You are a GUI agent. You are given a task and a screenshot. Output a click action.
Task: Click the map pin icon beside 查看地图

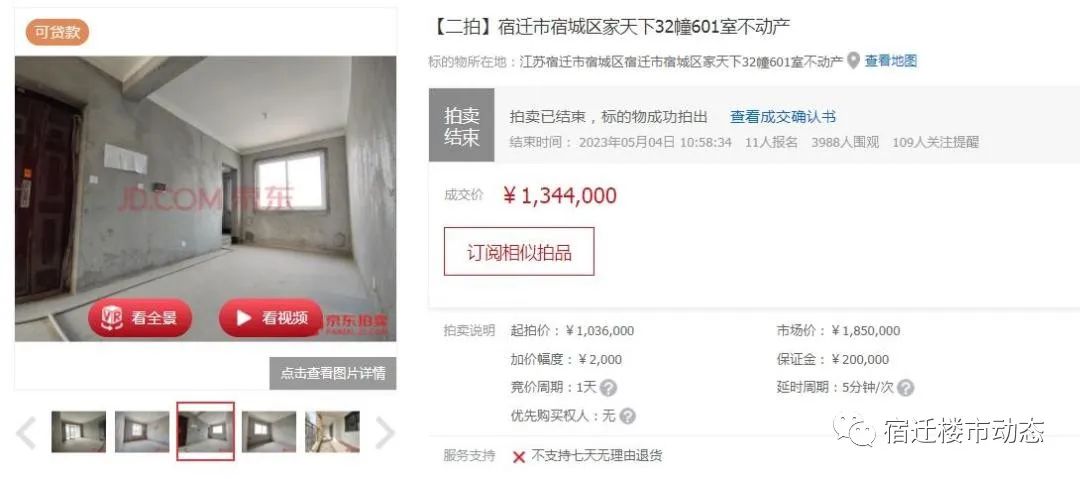pyautogui.click(x=853, y=61)
